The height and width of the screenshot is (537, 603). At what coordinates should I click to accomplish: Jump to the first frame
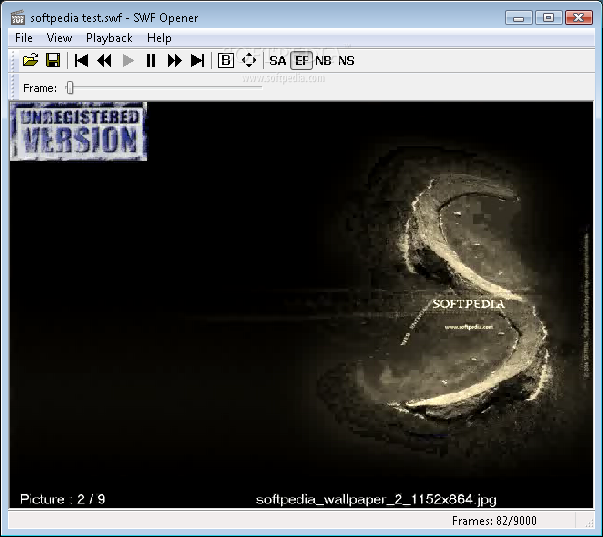point(82,61)
